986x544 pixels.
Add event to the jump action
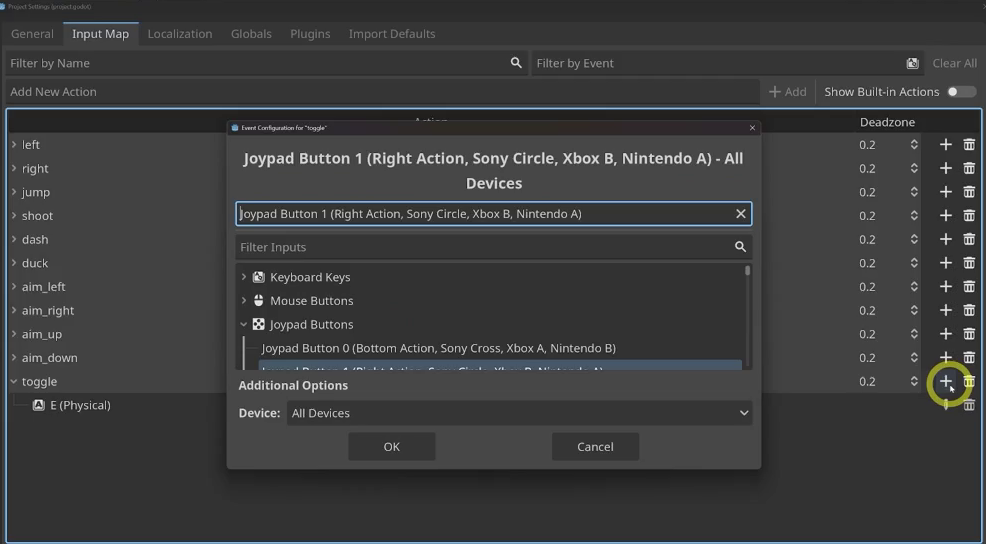(945, 192)
